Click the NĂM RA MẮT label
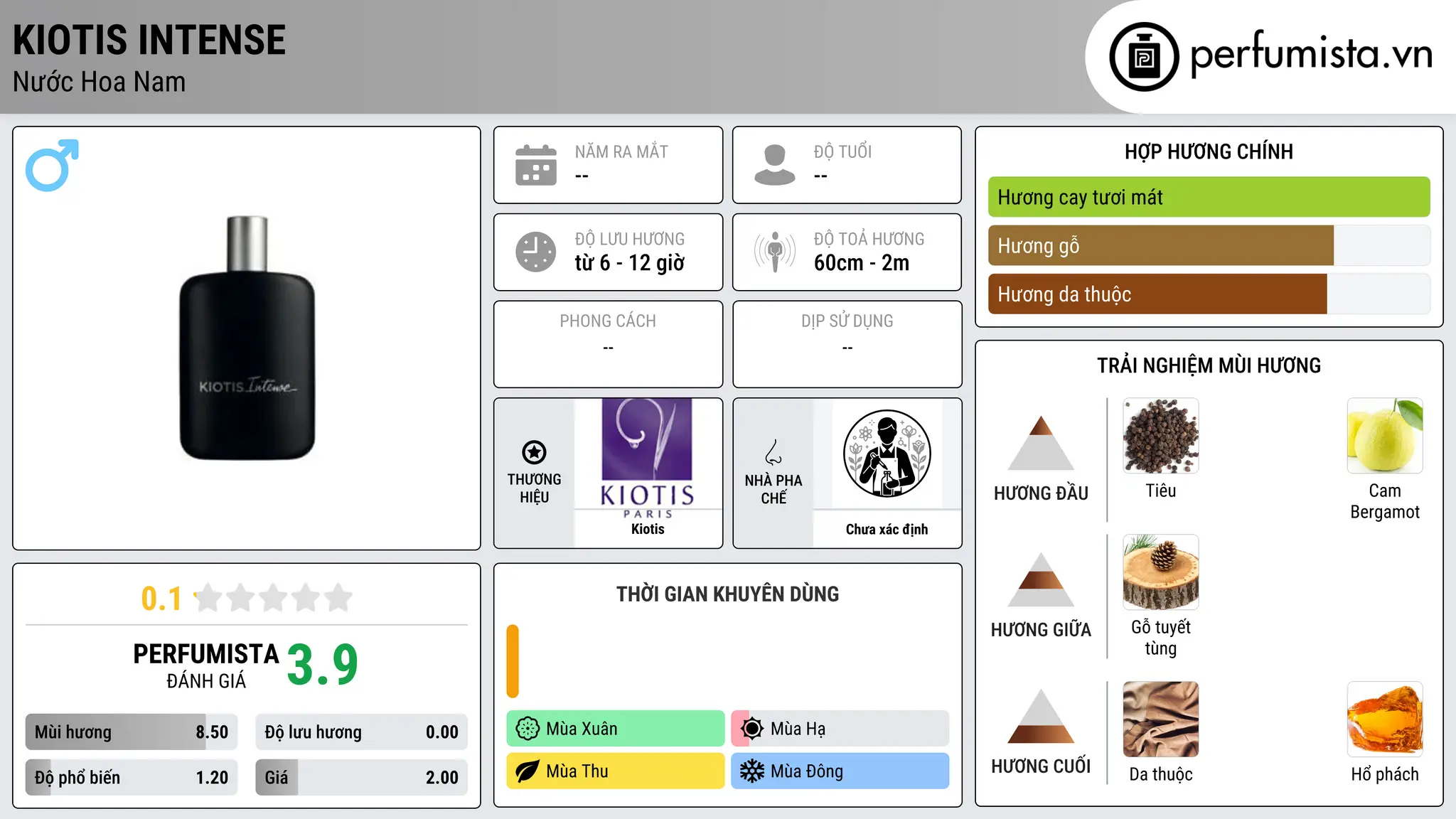1456x819 pixels. [621, 151]
